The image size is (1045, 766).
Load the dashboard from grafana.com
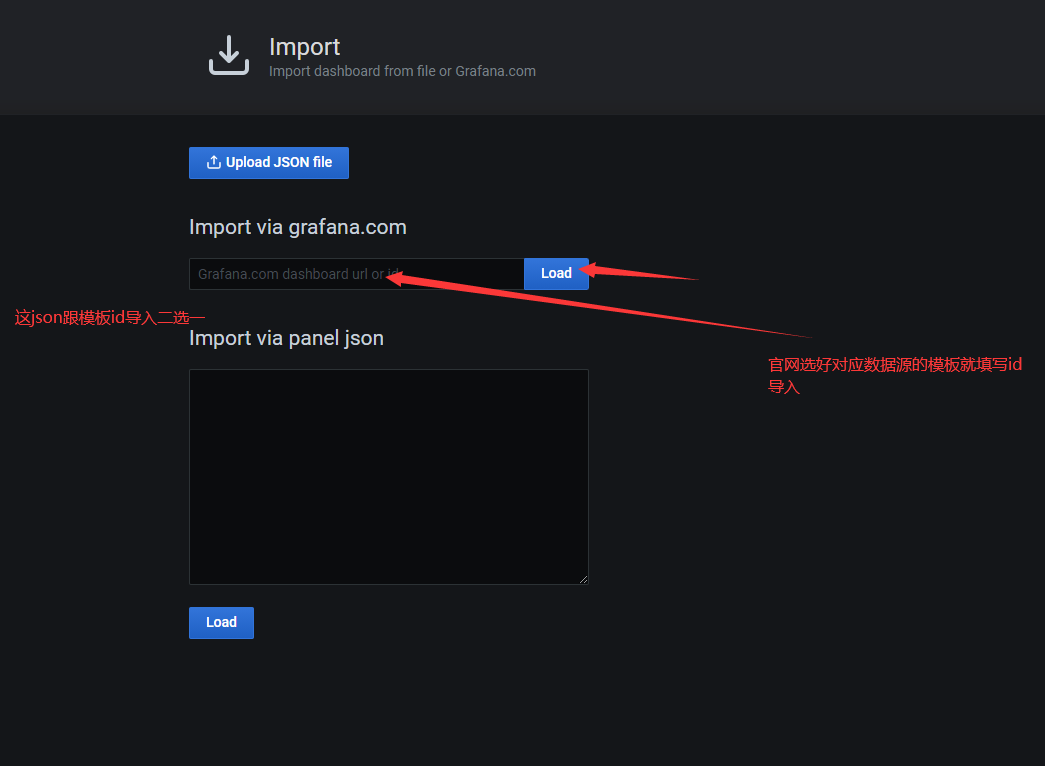(556, 274)
